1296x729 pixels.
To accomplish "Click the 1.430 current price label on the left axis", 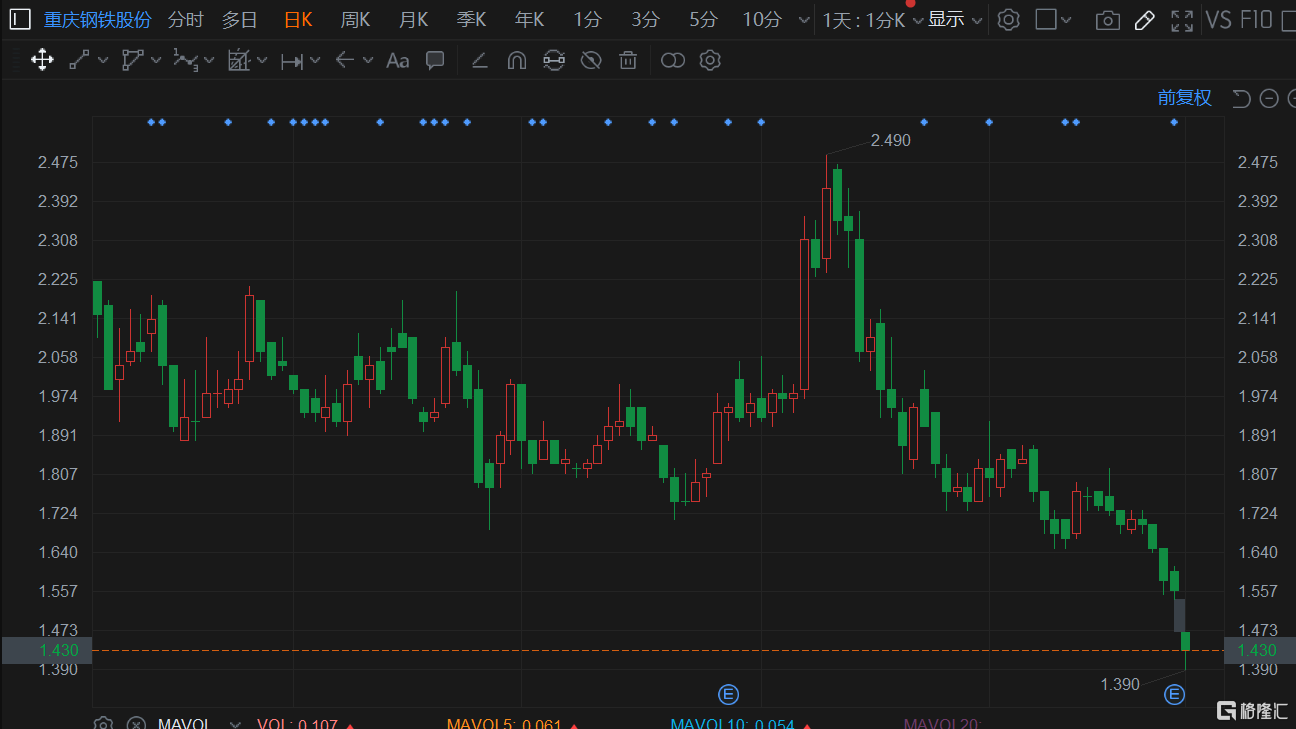I will pyautogui.click(x=50, y=650).
